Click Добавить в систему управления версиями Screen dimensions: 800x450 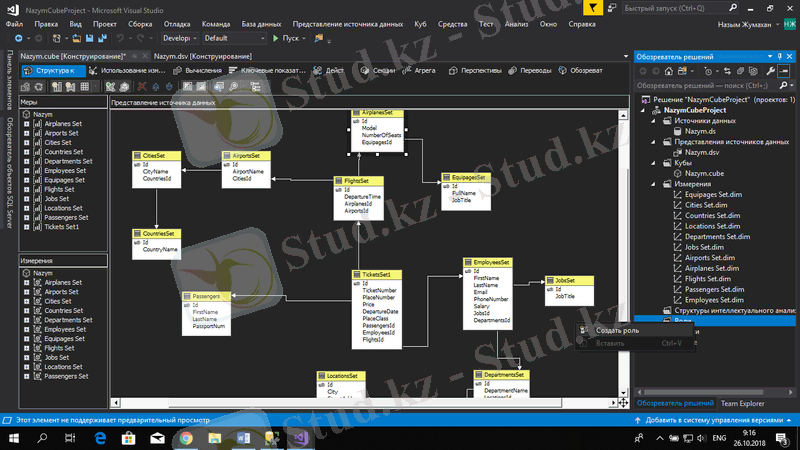pyautogui.click(x=714, y=420)
